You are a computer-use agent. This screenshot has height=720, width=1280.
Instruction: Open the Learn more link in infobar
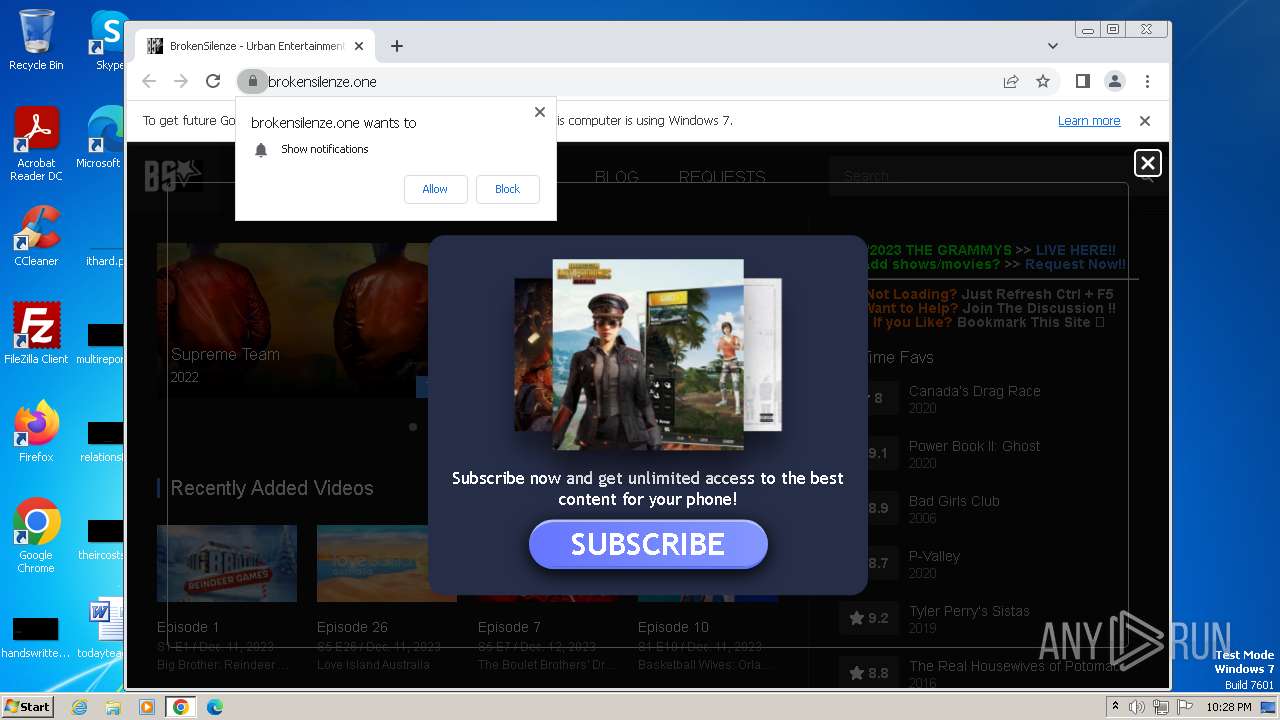tap(1089, 121)
